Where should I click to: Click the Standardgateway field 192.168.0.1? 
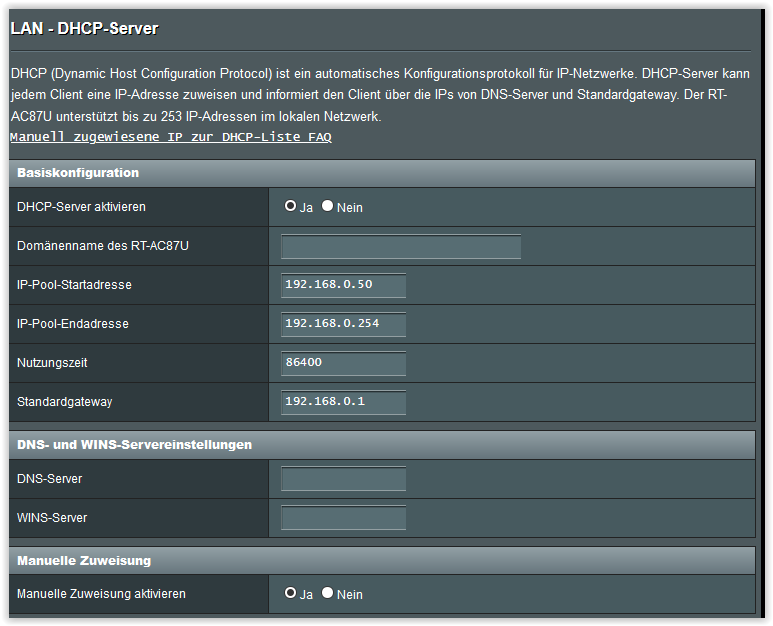[343, 402]
